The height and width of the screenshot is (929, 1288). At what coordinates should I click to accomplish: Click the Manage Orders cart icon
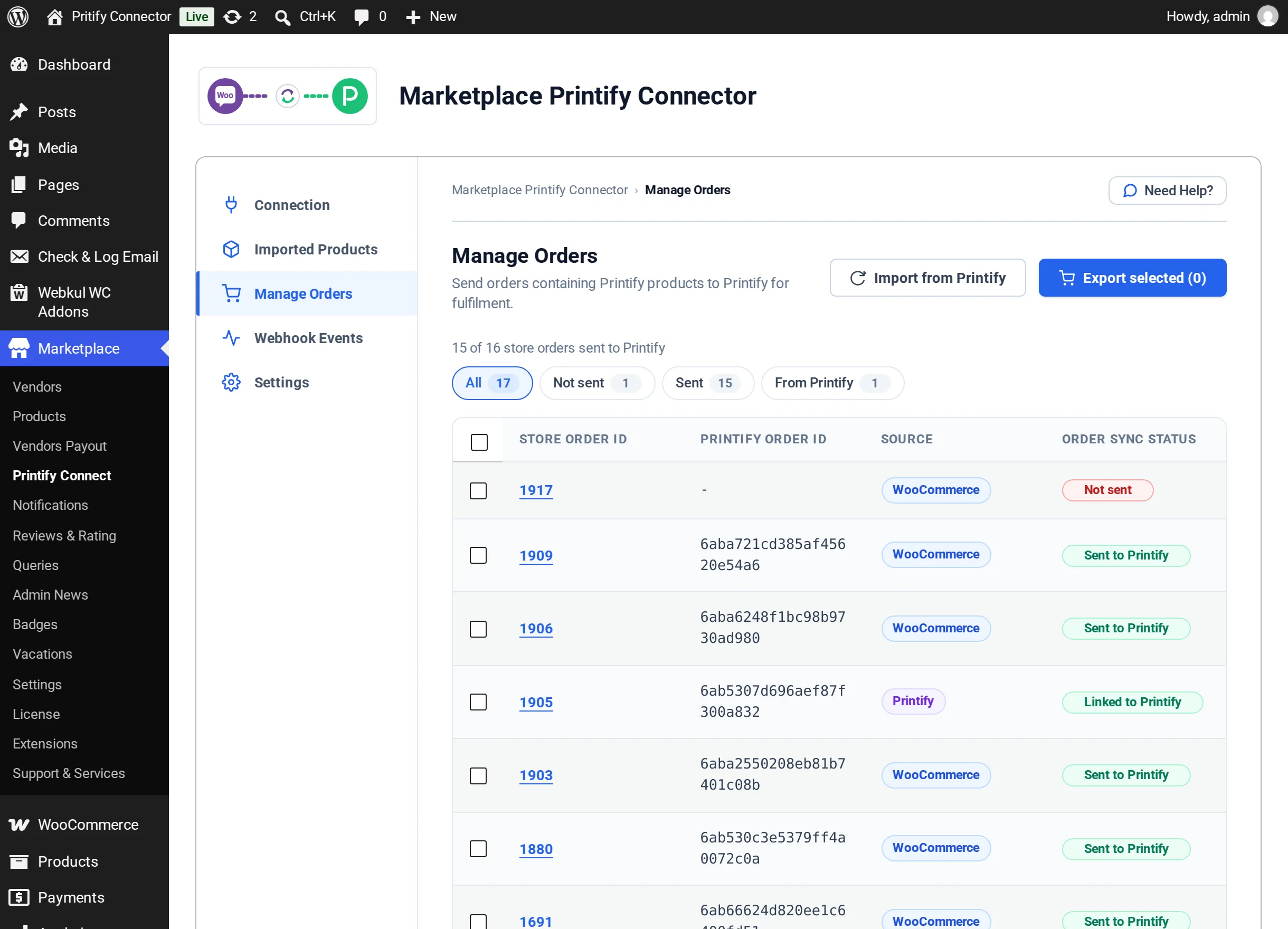tap(231, 293)
